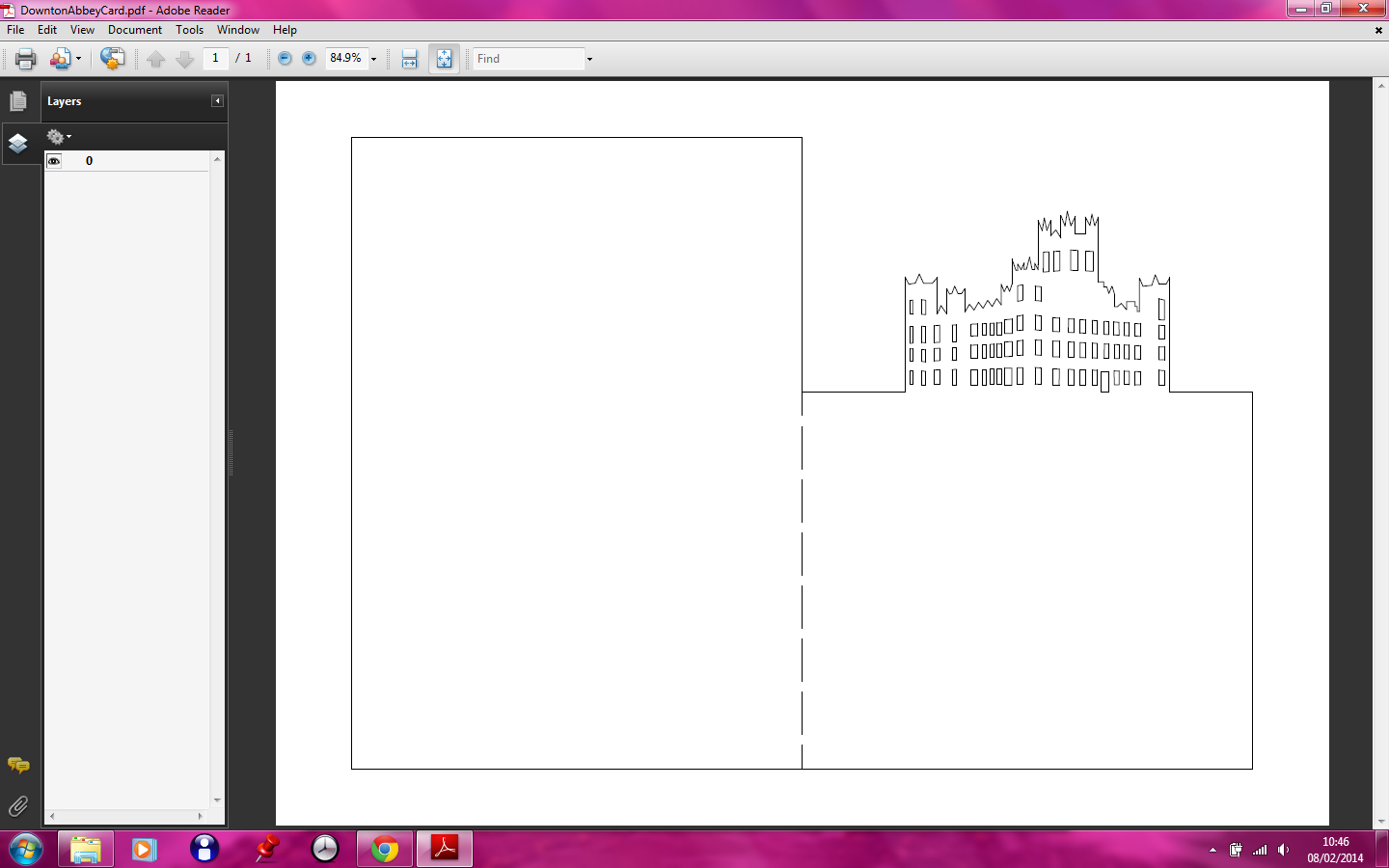Screen dimensions: 1389x868
Task: Open the View menu
Action: coord(83,30)
